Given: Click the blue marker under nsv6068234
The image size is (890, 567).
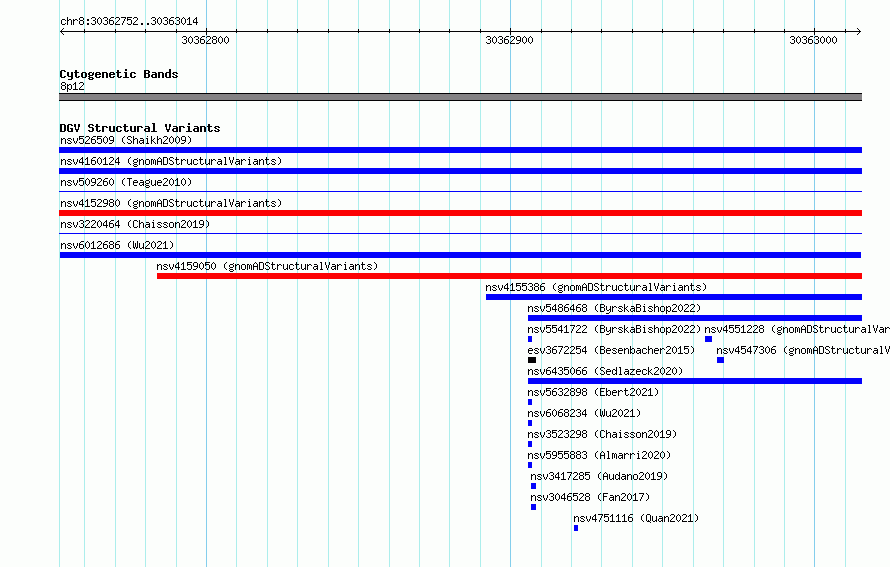Looking at the screenshot, I should (x=530, y=423).
